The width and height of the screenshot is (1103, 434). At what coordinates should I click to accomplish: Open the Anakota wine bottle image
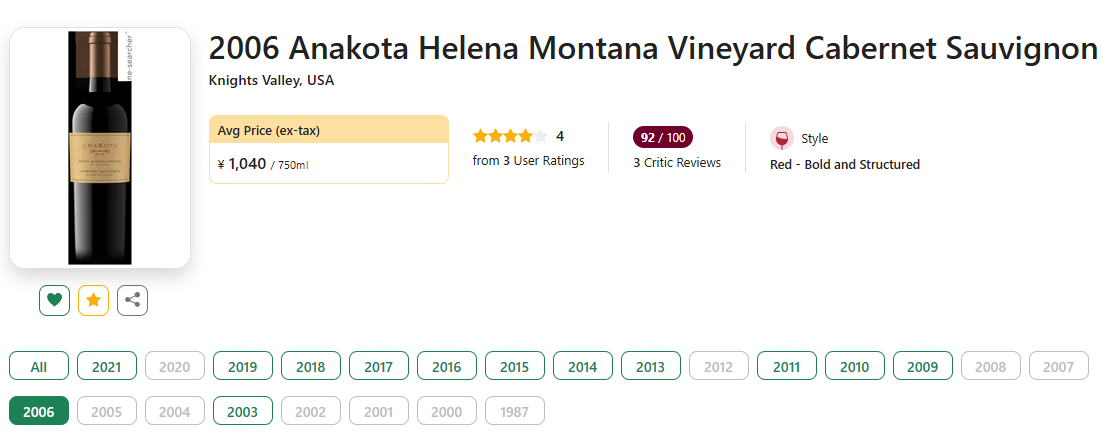100,148
